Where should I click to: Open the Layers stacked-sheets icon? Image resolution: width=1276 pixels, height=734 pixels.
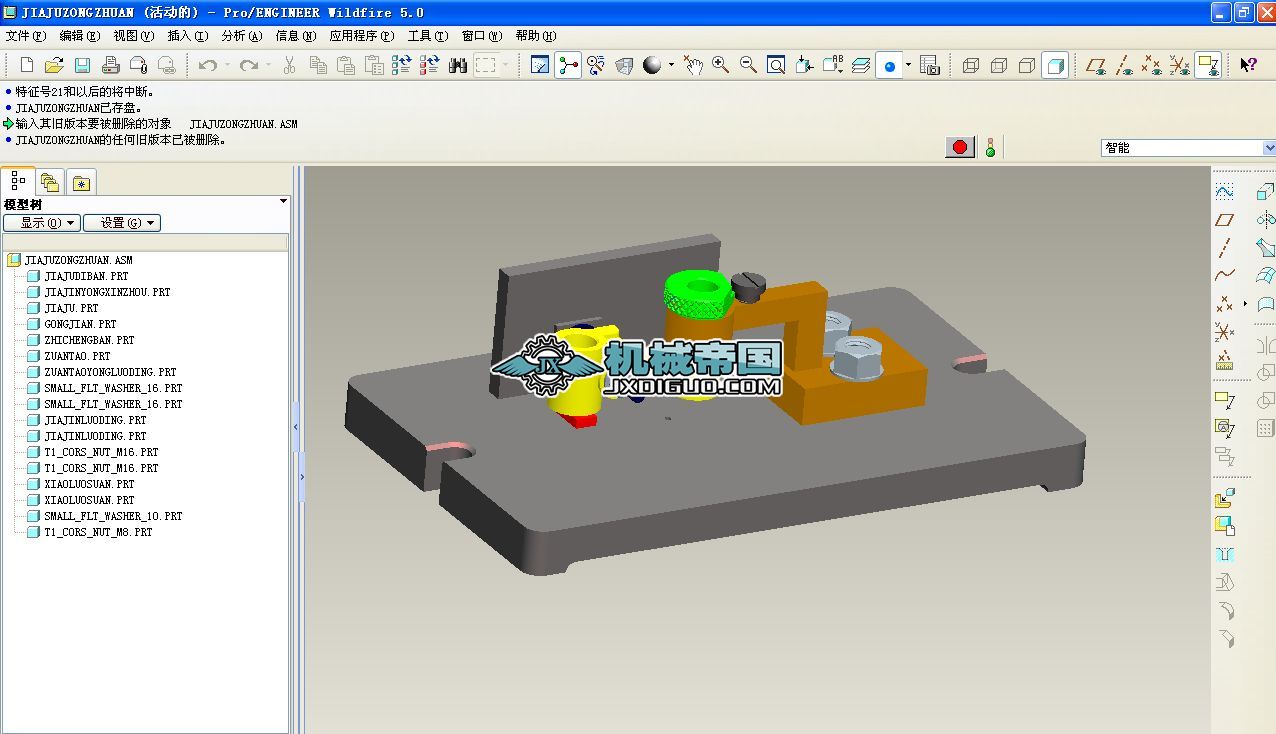click(x=861, y=65)
